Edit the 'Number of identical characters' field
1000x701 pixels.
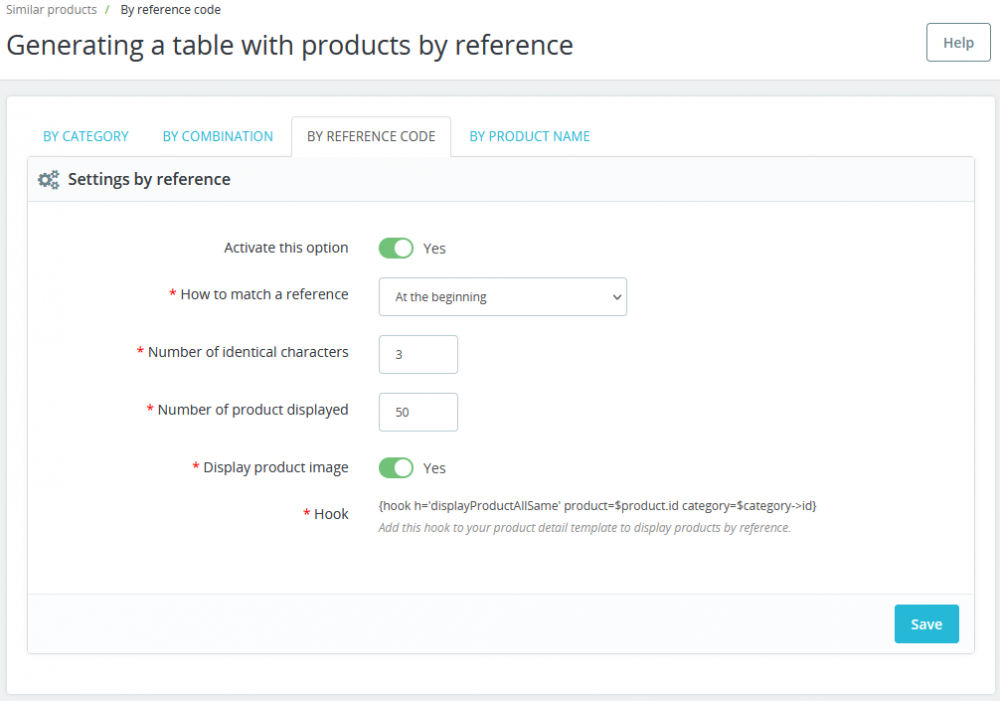tap(417, 354)
